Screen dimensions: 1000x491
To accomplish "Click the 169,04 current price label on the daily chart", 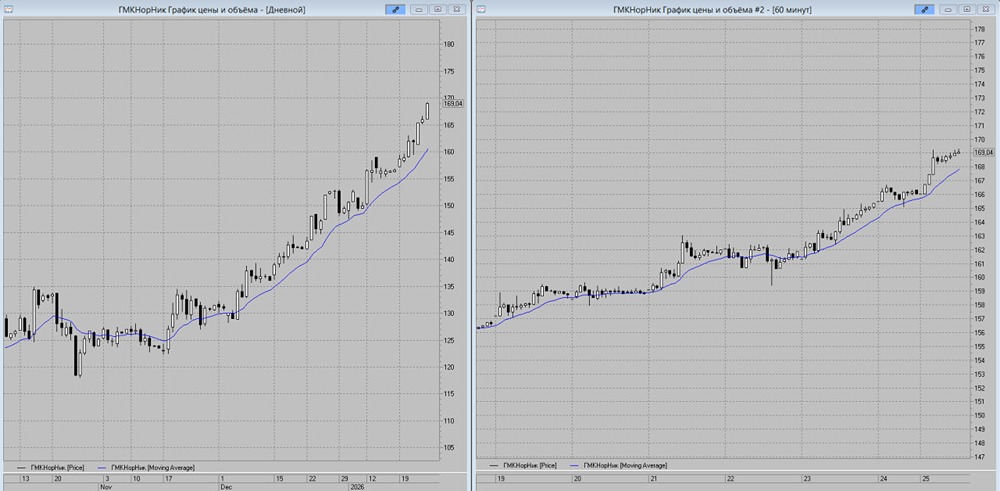I will coord(452,103).
